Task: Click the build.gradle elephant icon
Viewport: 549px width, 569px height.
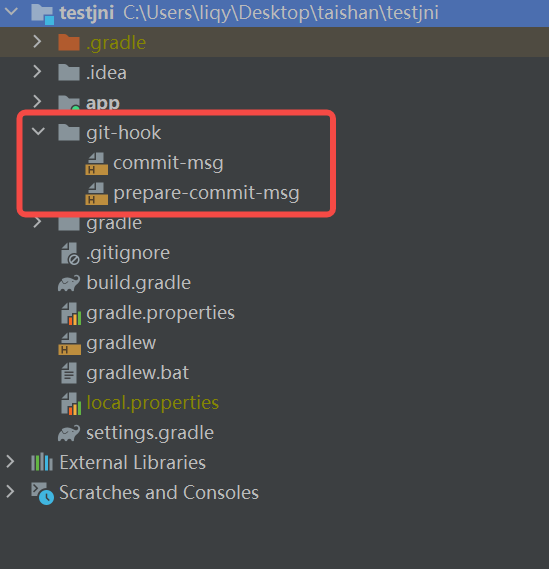Action: click(69, 283)
